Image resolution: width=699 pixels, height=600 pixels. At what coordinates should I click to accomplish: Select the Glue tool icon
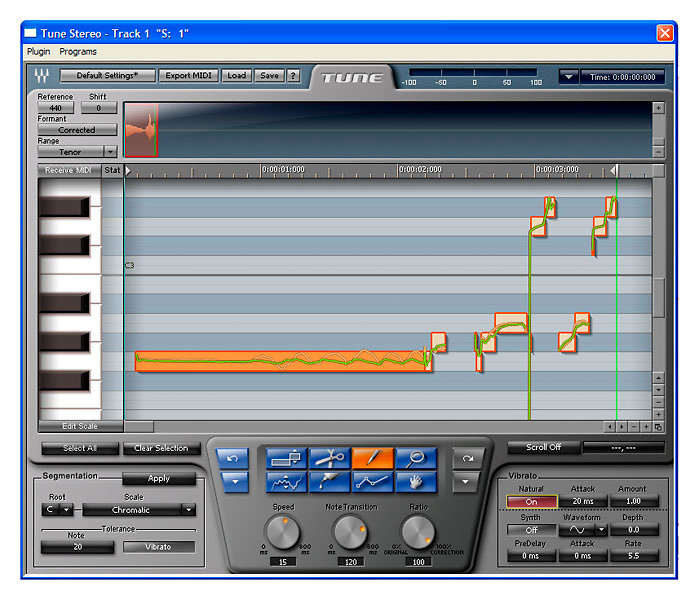329,482
